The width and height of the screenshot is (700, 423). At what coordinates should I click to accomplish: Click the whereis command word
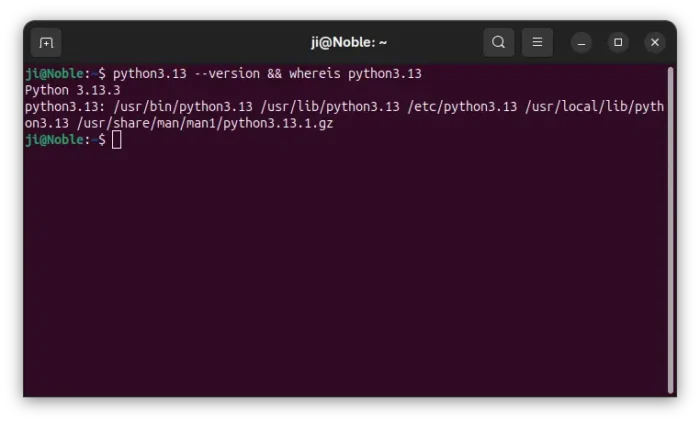(316, 74)
